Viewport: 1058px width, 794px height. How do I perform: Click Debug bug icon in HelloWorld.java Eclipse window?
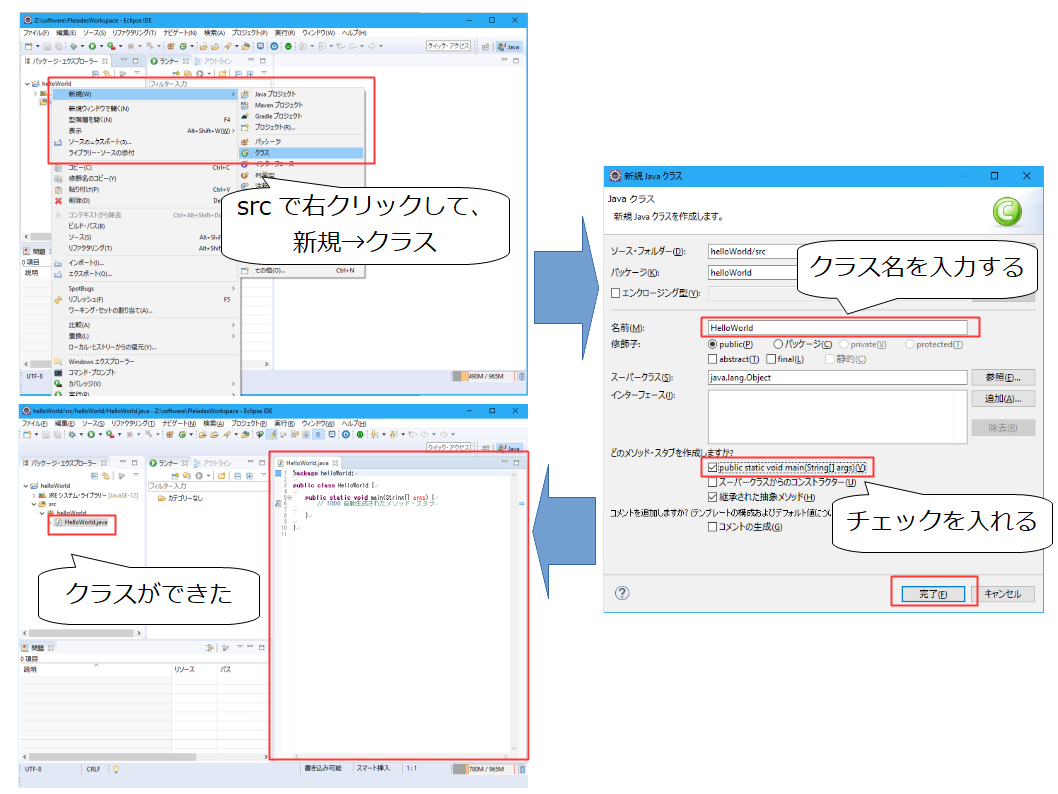72,434
